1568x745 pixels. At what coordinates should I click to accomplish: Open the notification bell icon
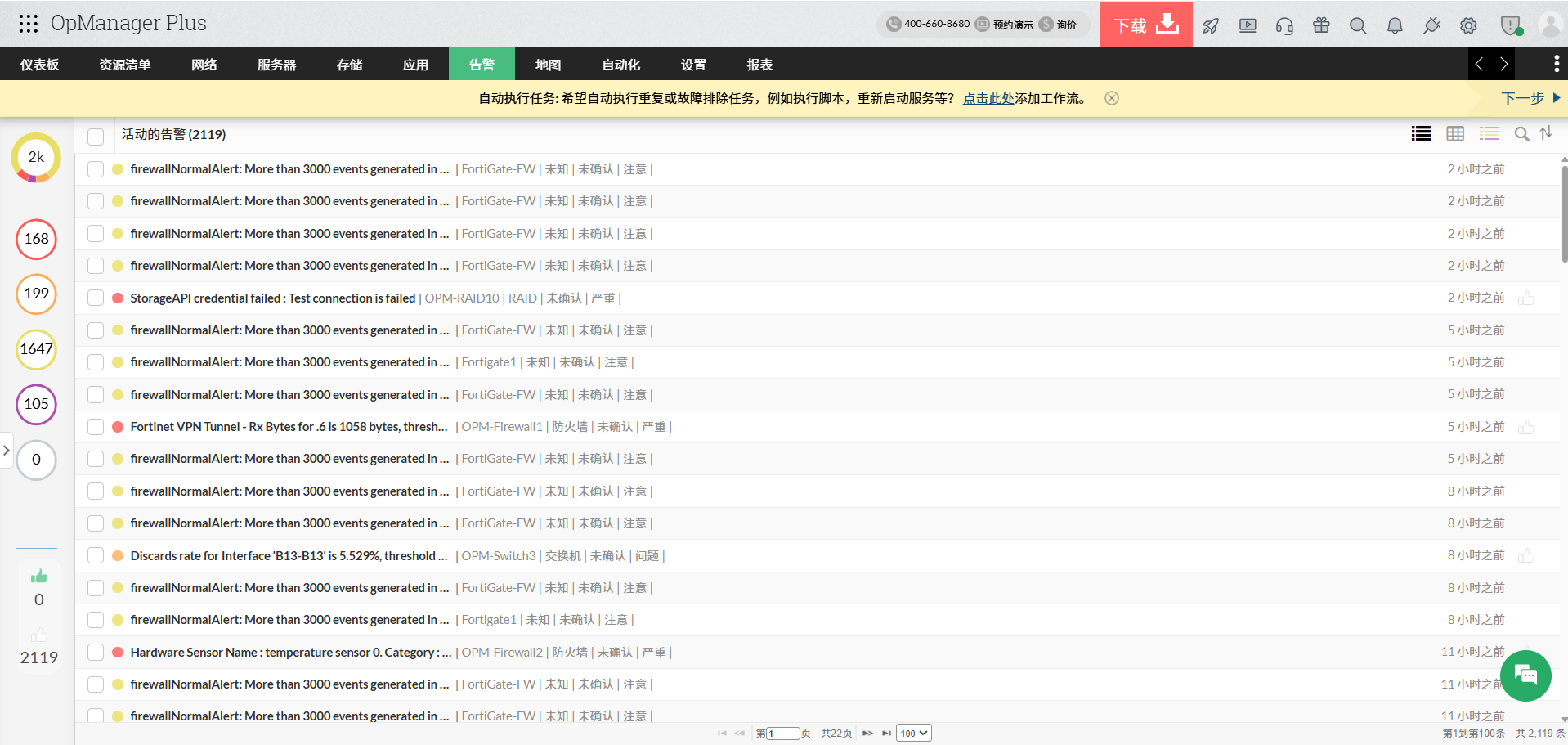click(1395, 25)
